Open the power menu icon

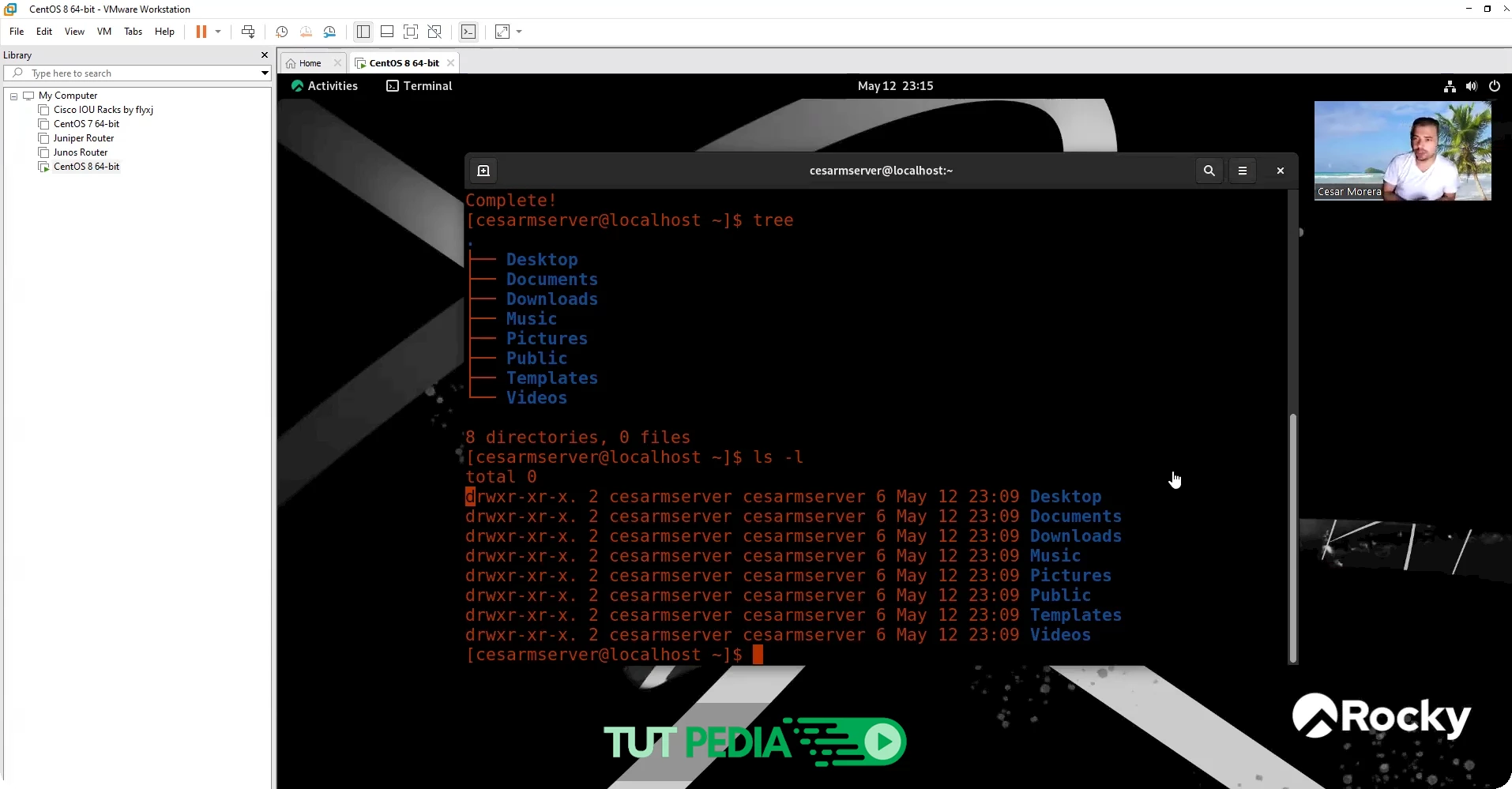tap(1494, 86)
